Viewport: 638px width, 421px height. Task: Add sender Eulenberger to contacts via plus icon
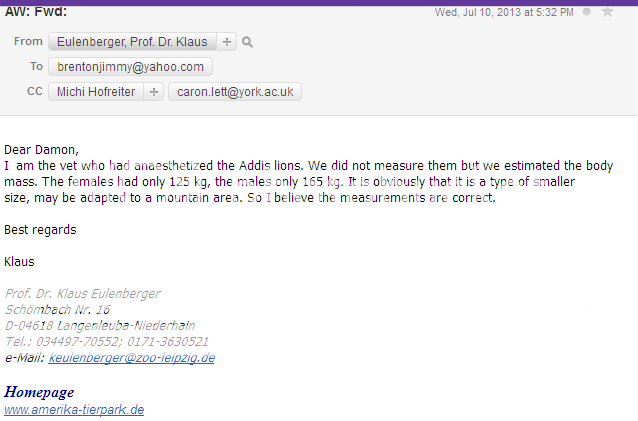tap(226, 42)
